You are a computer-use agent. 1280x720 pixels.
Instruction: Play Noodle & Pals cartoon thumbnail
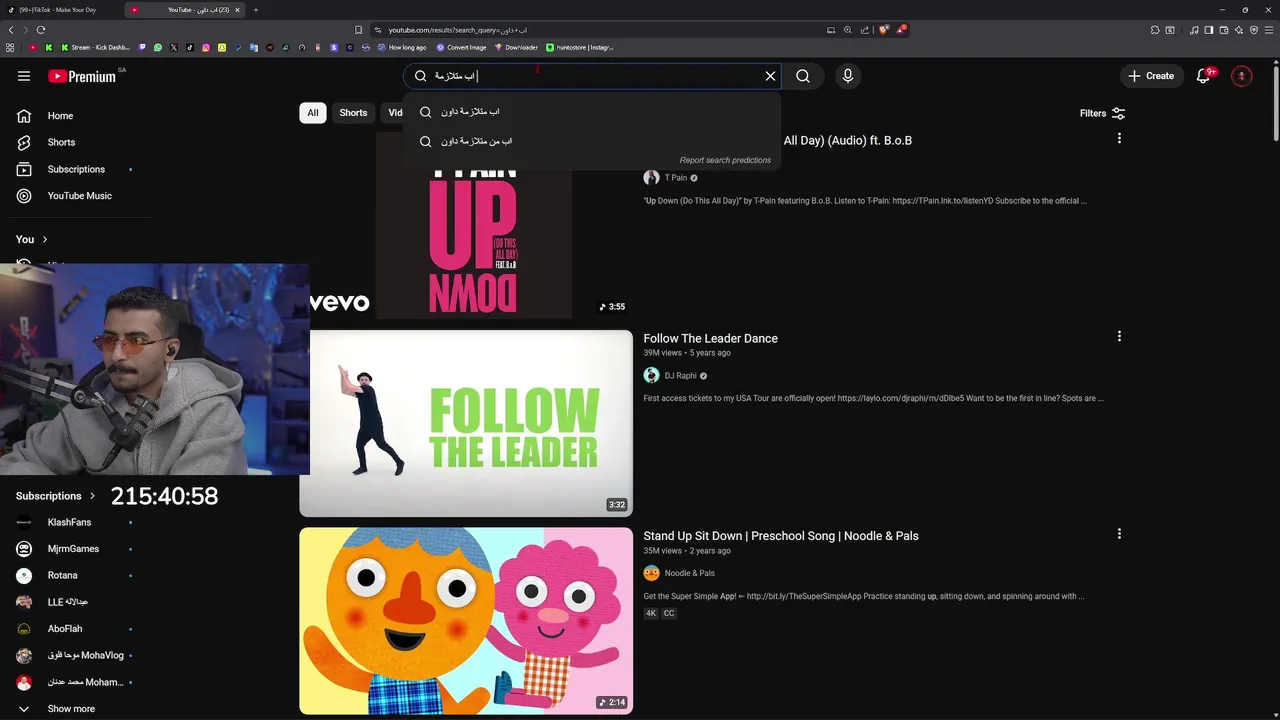(x=466, y=621)
